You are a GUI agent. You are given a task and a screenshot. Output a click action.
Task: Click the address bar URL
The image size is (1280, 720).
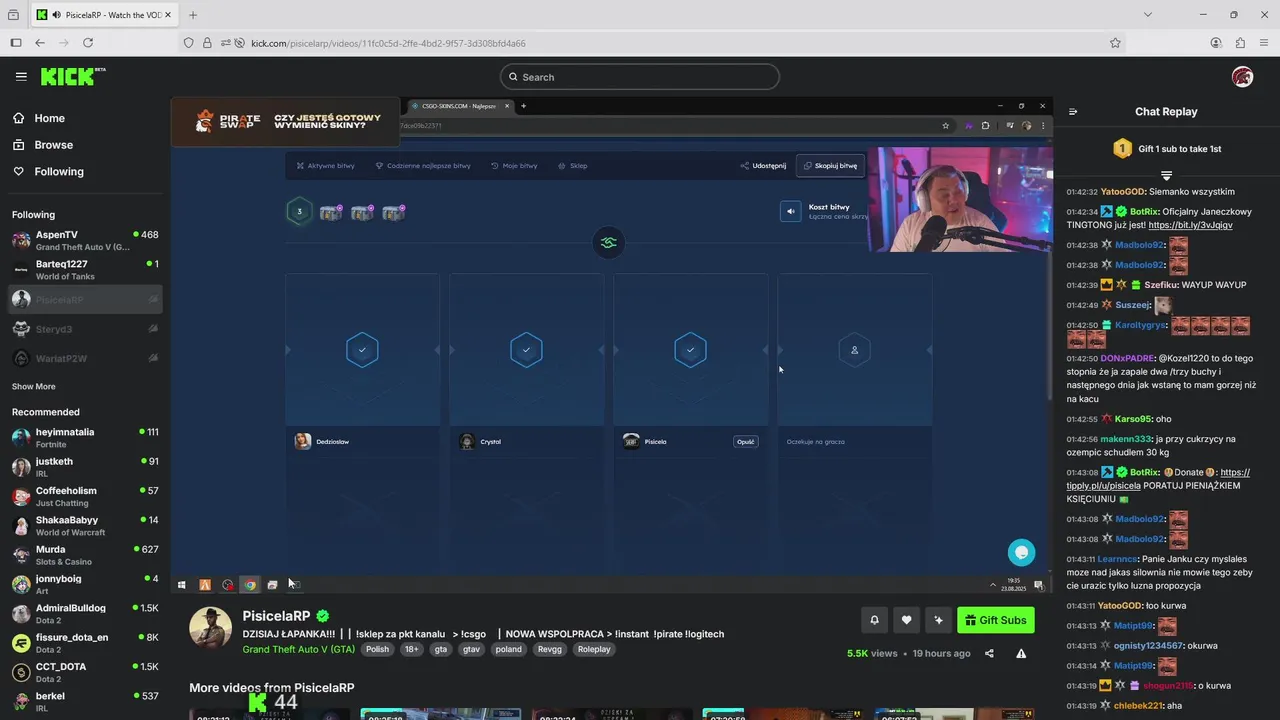tap(388, 43)
